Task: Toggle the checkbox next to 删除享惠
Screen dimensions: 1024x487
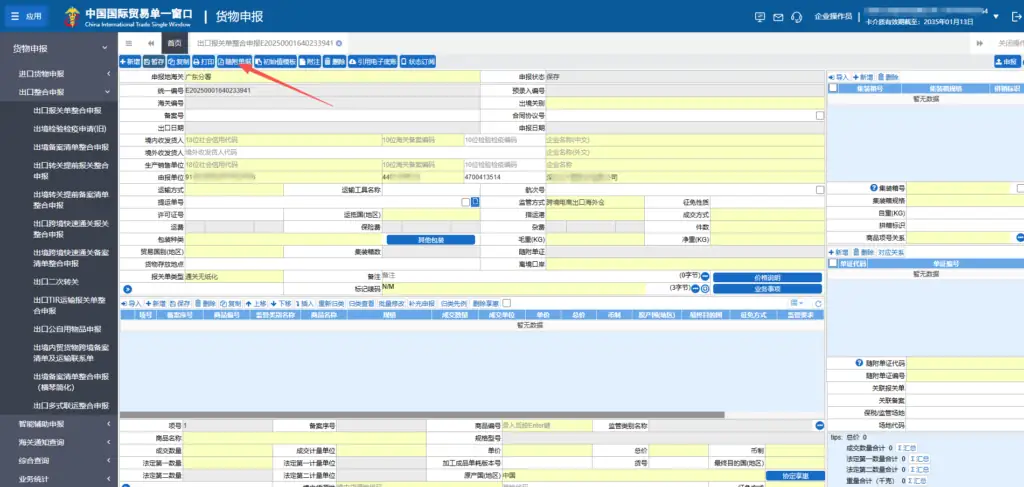Action: point(507,303)
